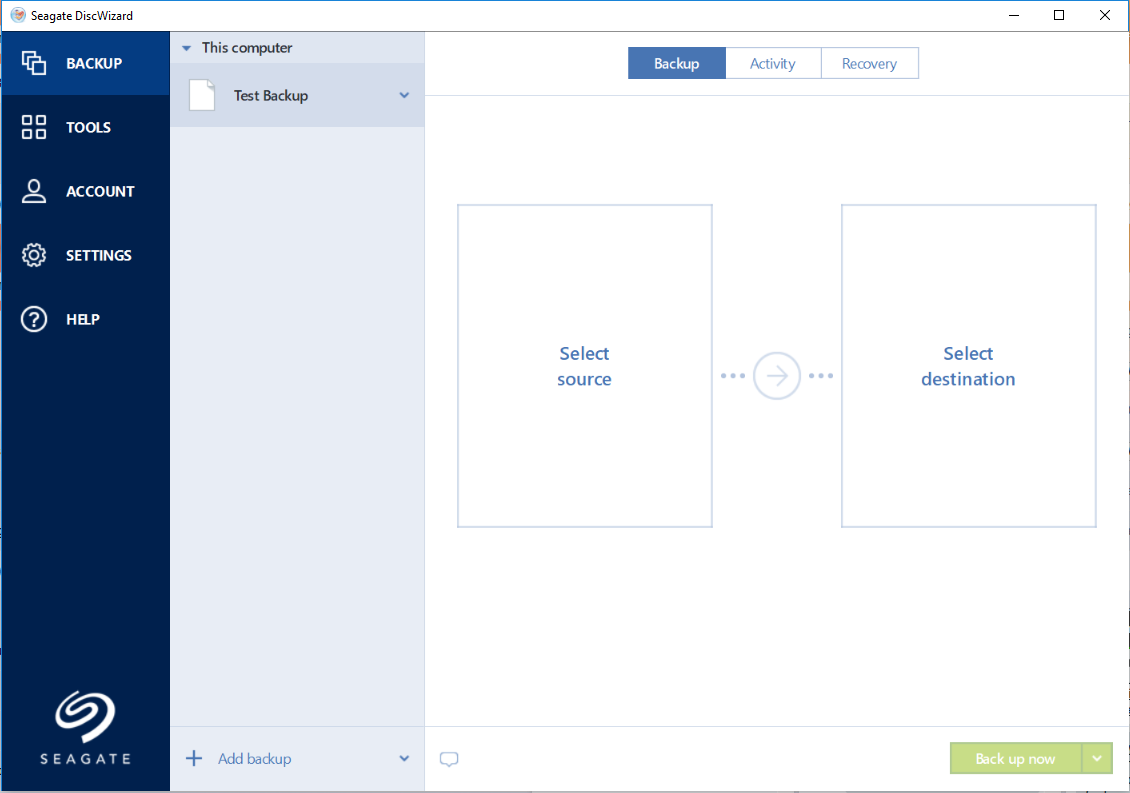Open the Help question mark icon

[33, 319]
